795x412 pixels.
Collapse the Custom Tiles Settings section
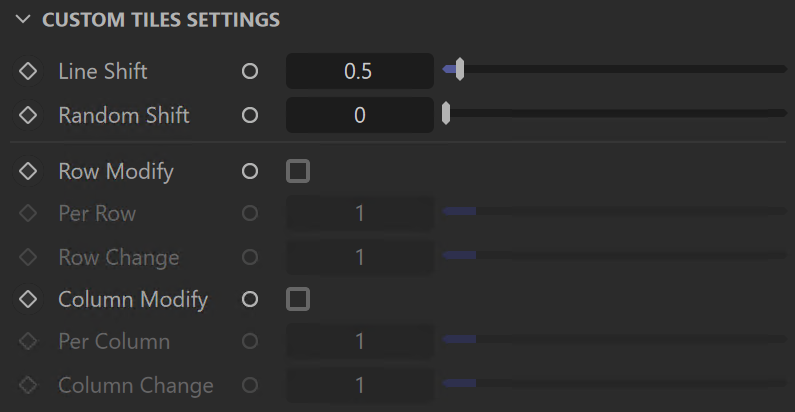click(x=23, y=20)
